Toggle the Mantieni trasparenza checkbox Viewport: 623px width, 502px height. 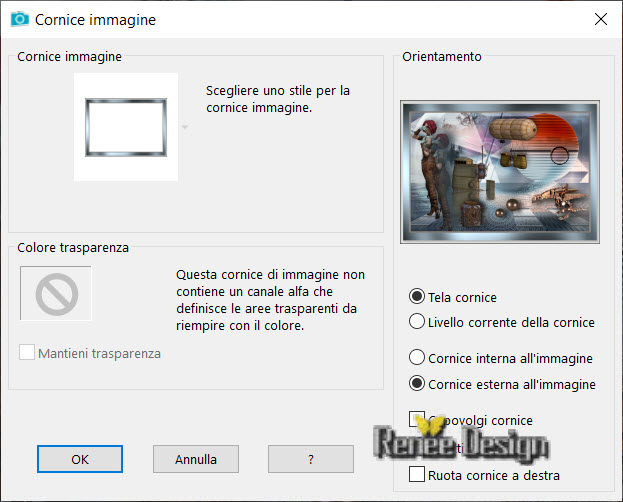27,352
